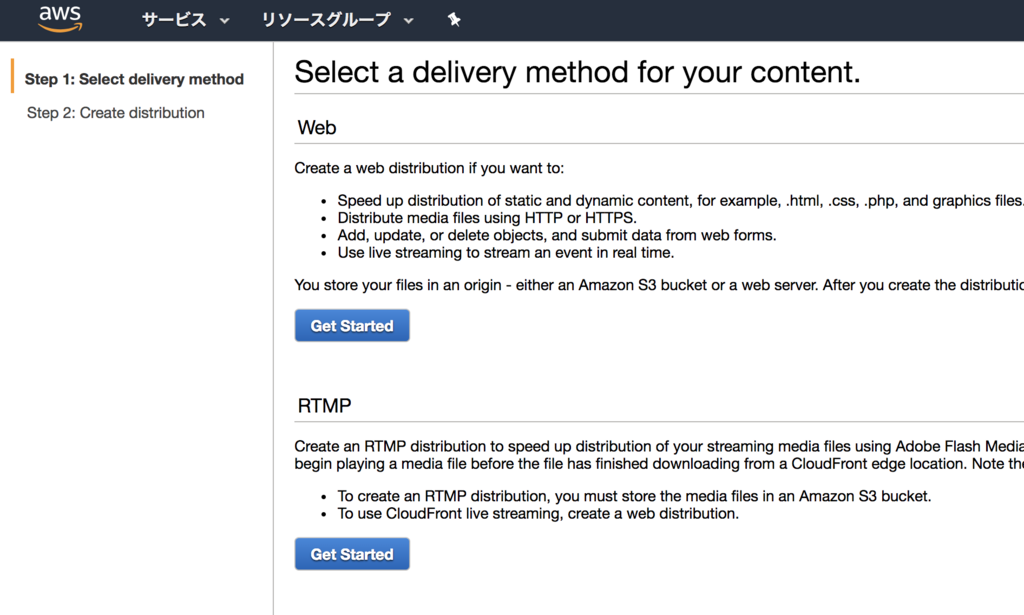Click the Web section heading
This screenshot has height=615, width=1024.
pos(317,128)
